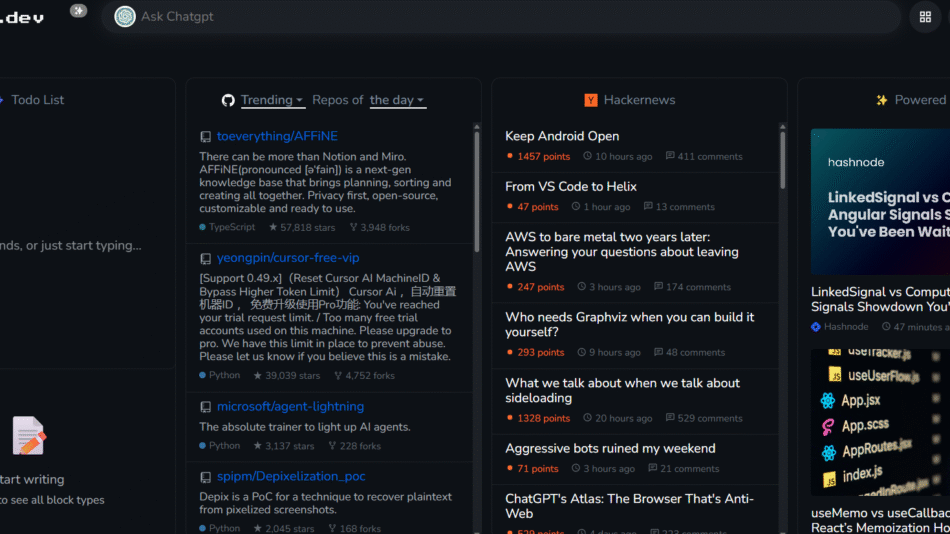Click the sparkle badge next to the logo
Screen dimensions: 950x534
point(78,10)
